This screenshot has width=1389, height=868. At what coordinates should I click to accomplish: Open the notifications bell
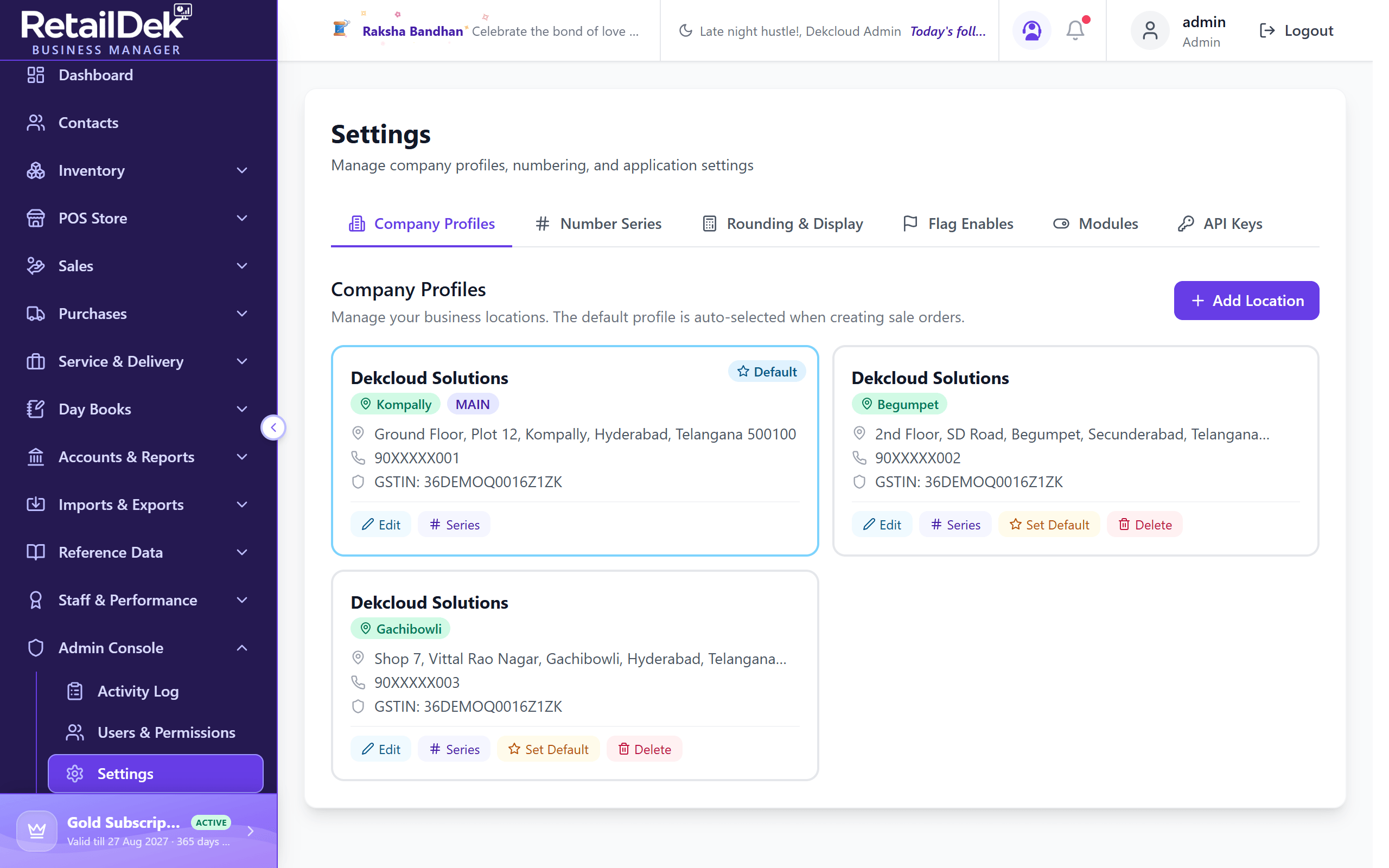(1075, 30)
